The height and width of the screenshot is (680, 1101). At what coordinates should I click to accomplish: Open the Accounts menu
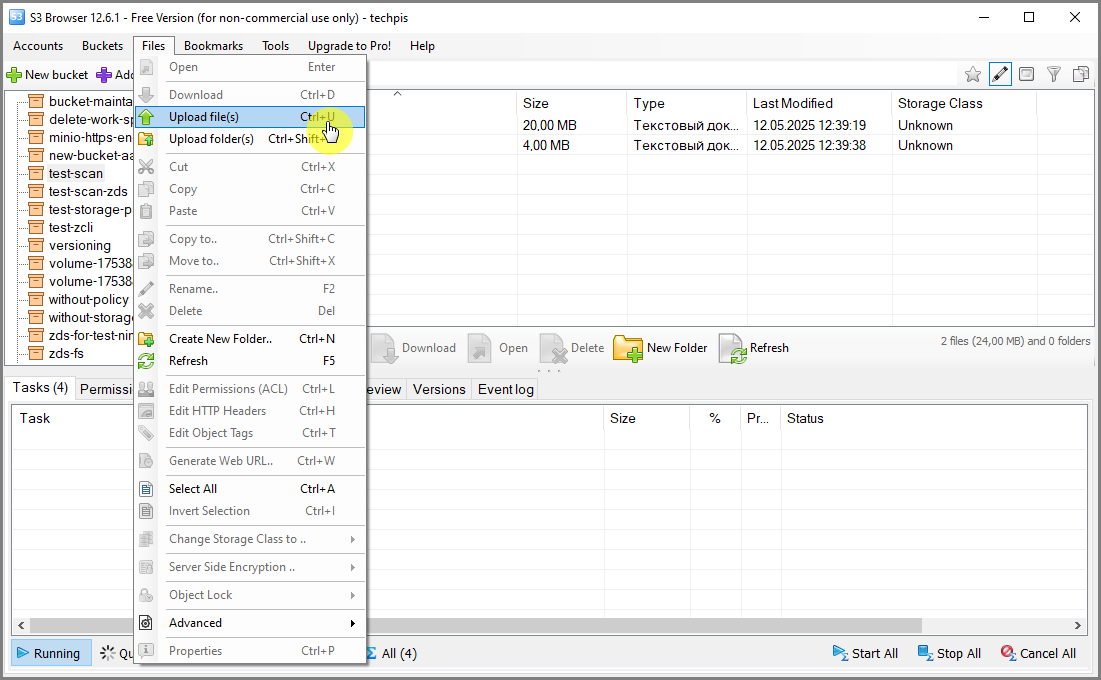point(38,46)
